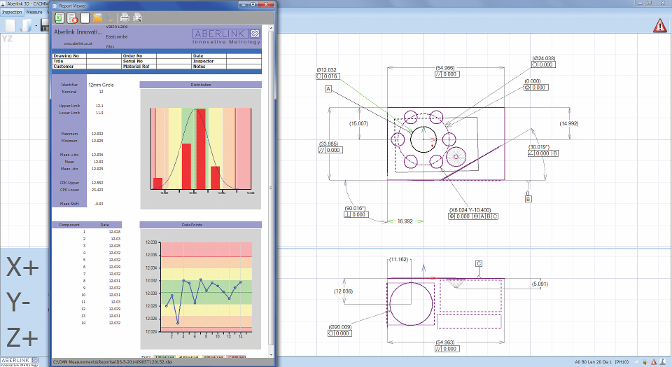This screenshot has height=367, width=672.
Task: Click the new blank document icon in main toolbar
Action: (10, 26)
